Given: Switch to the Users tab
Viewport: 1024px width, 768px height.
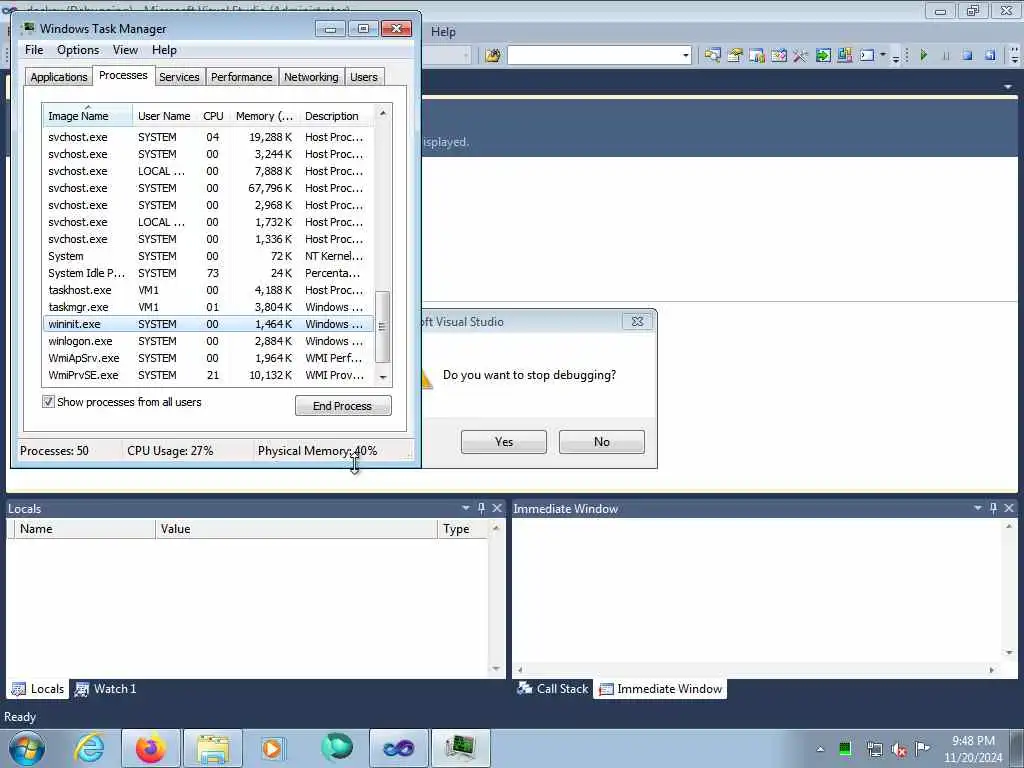Looking at the screenshot, I should 364,77.
